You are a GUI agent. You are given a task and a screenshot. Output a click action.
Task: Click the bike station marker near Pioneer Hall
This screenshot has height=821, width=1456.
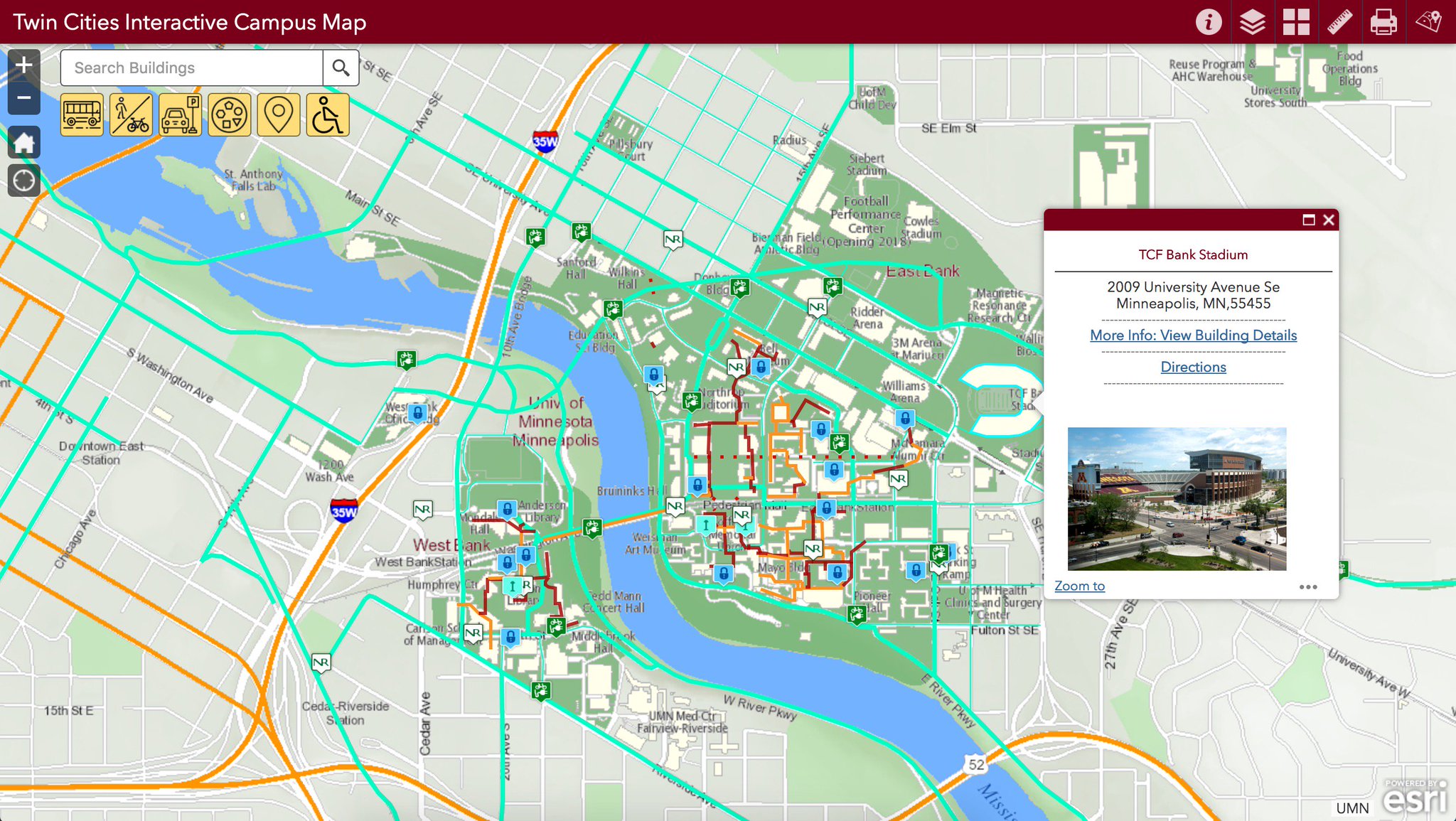click(857, 614)
